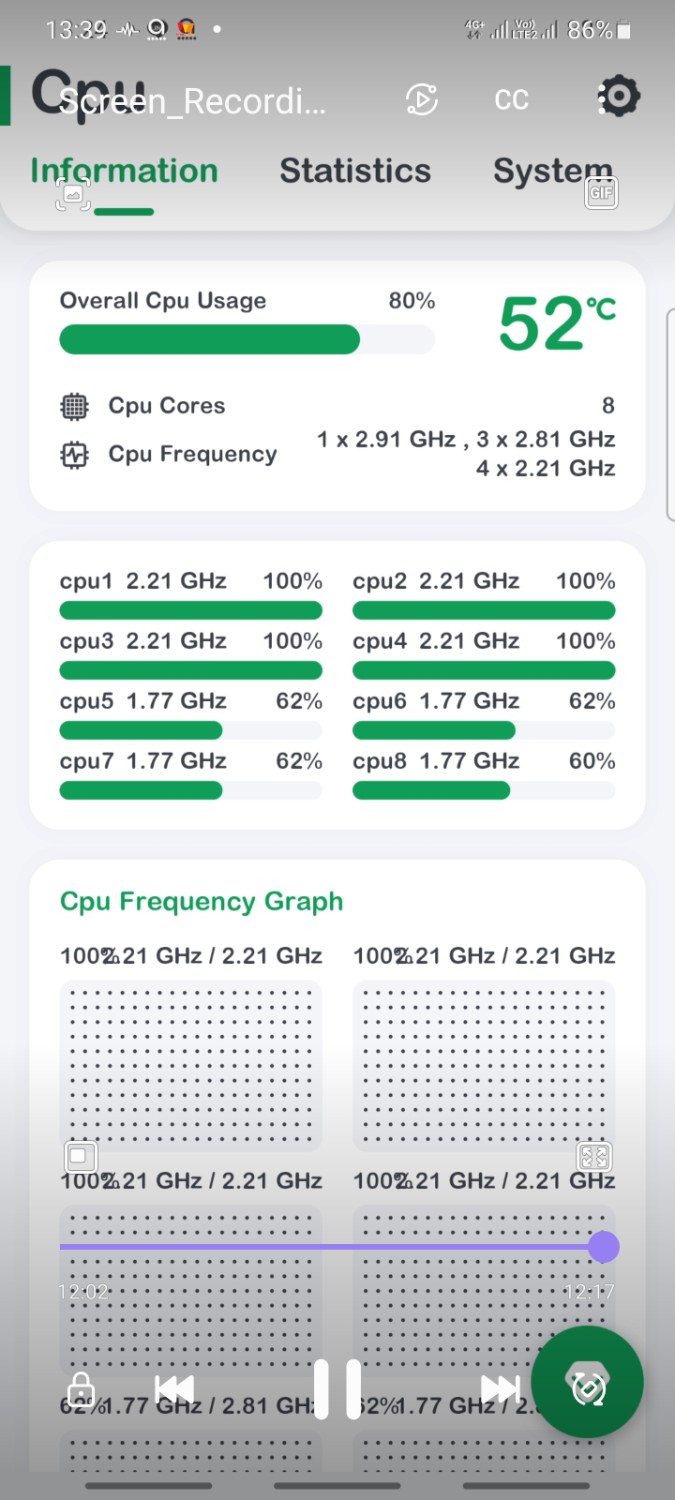Skip to the previous video
Viewport: 675px width, 1500px height.
pos(174,1389)
